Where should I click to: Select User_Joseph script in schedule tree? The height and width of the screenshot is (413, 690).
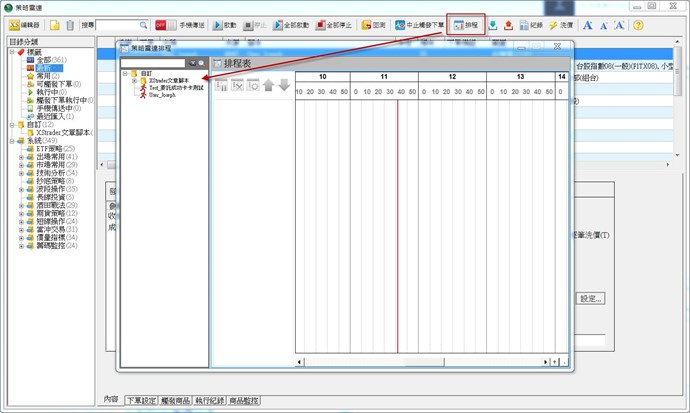pos(167,95)
